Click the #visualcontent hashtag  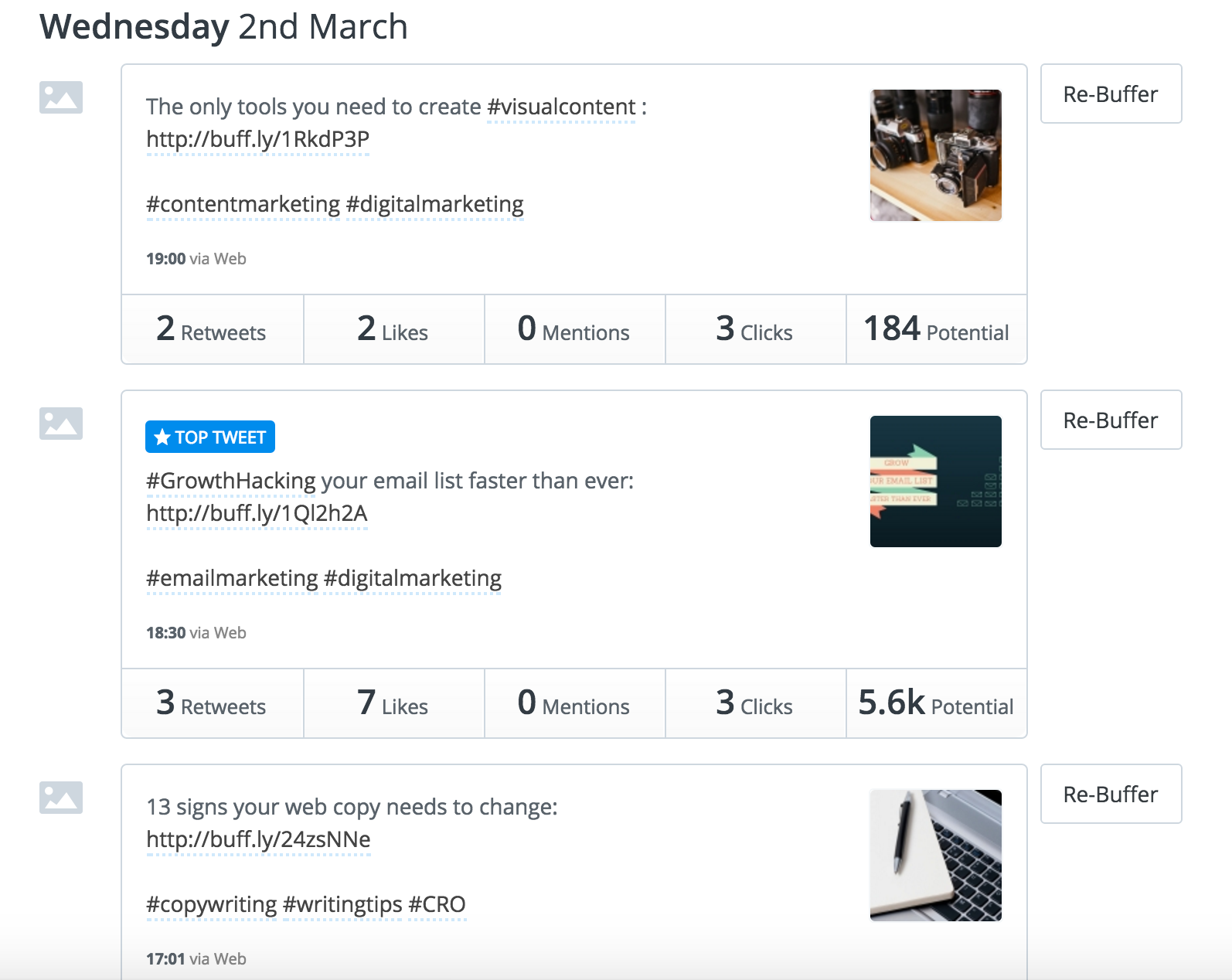560,107
